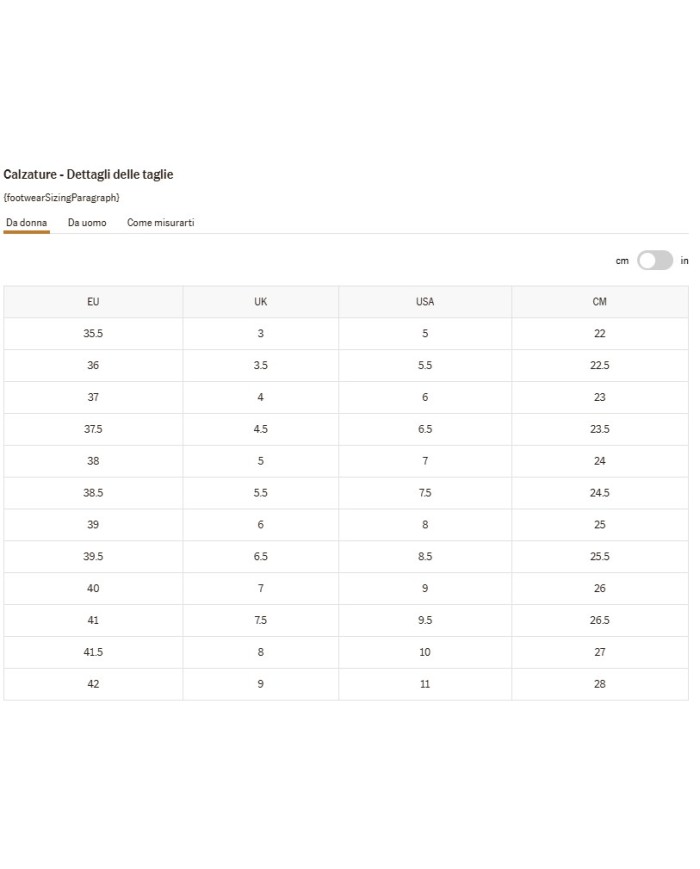The height and width of the screenshot is (869, 700).
Task: Click the 26.5 value in CM column
Action: tap(599, 620)
